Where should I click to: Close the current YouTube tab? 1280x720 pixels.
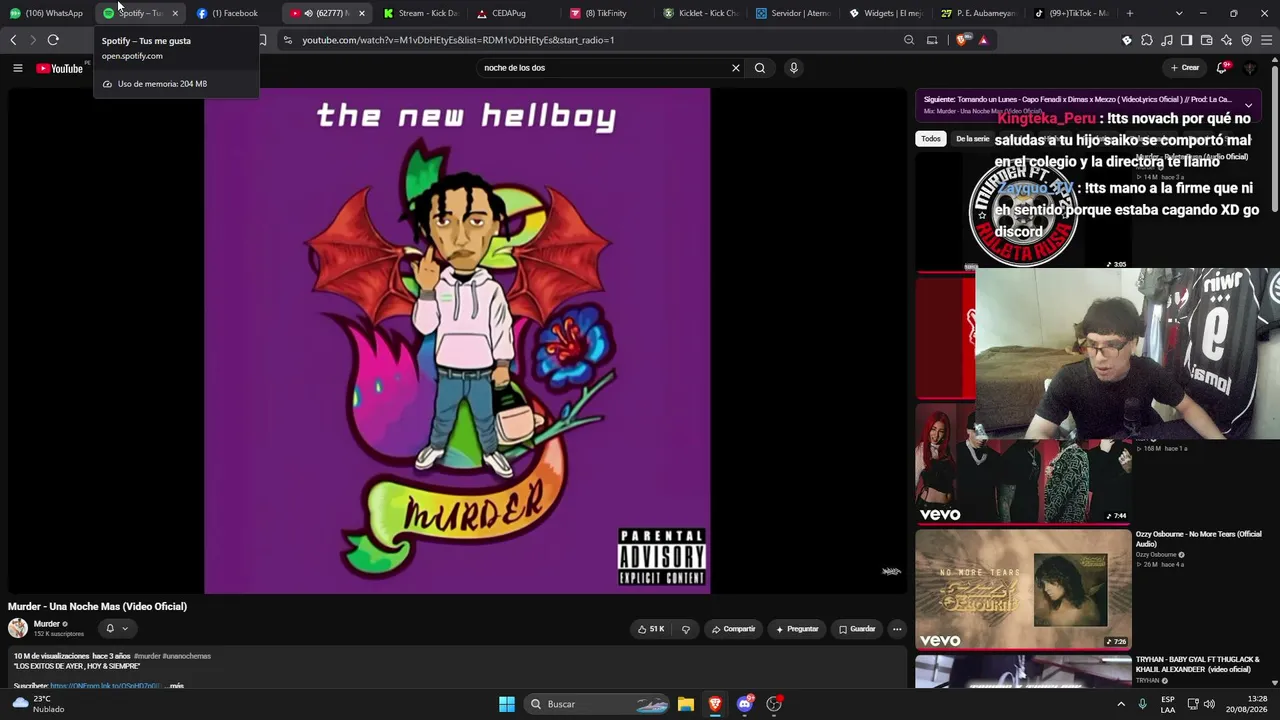click(x=361, y=13)
